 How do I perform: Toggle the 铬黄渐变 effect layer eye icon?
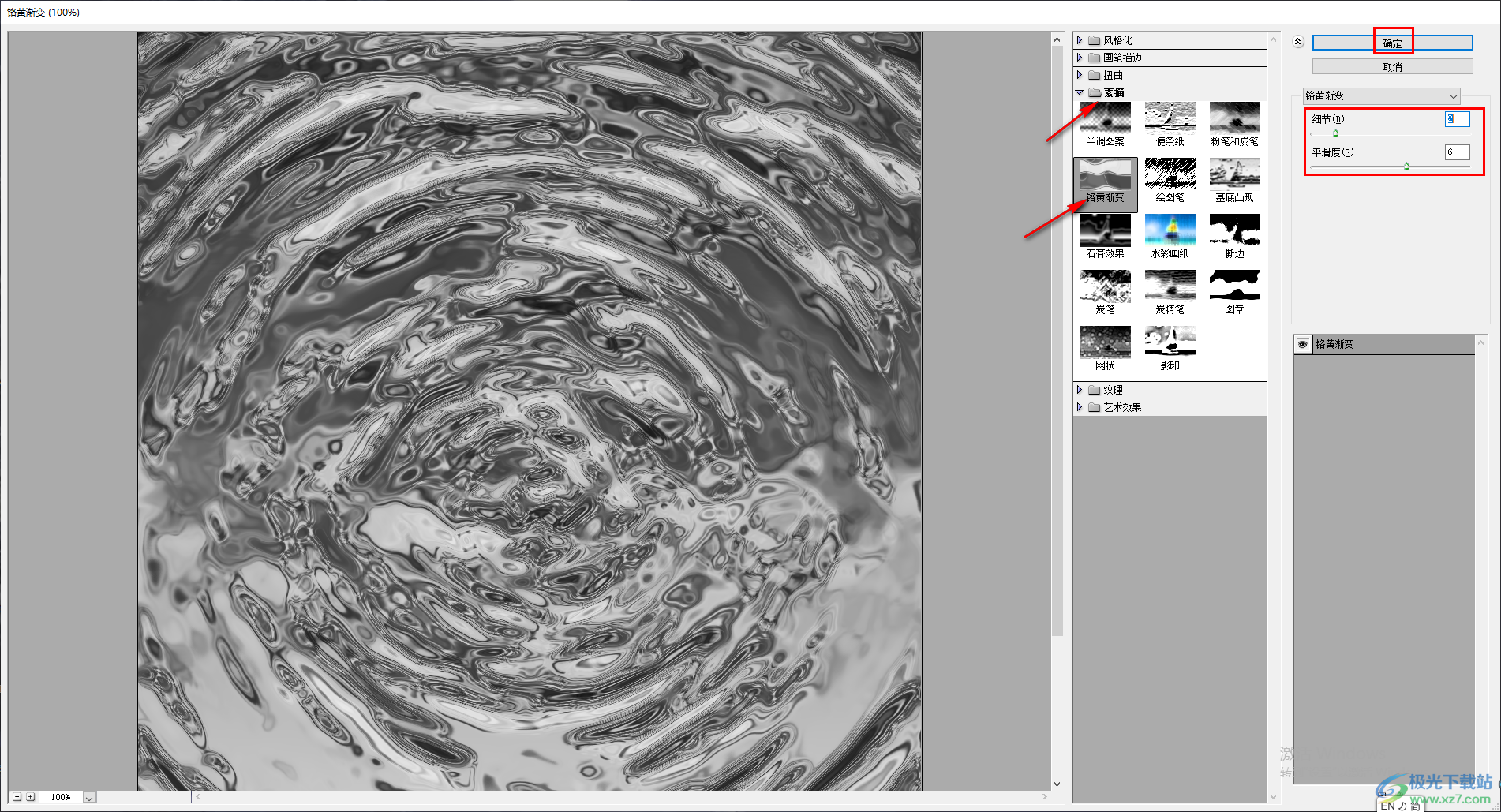pos(1303,344)
